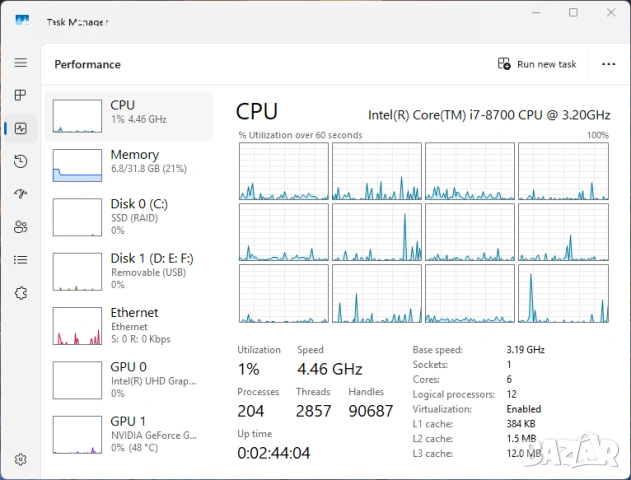Open App history from the sidebar
This screenshot has width=631, height=480.
tap(21, 161)
